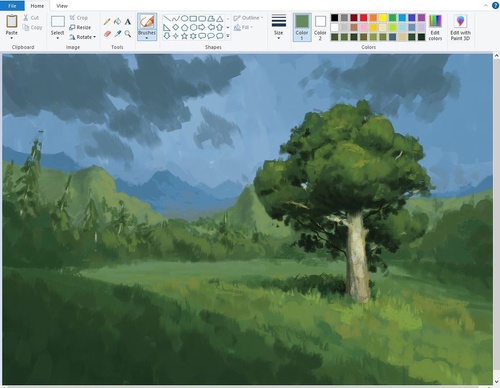Screen dimensions: 500x388
Task: Open the shape Fill dropdown
Action: click(x=243, y=27)
